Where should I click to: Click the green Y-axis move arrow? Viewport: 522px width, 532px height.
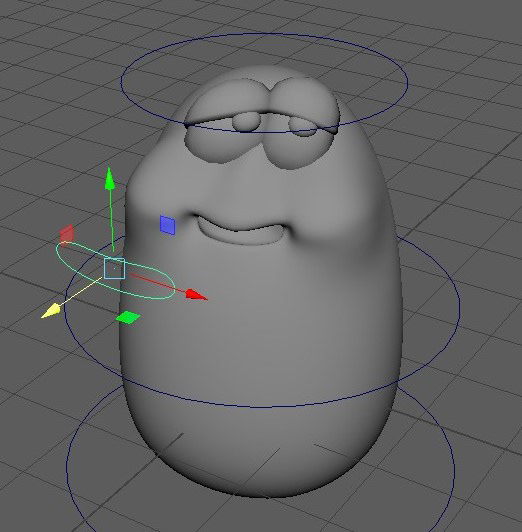[109, 178]
